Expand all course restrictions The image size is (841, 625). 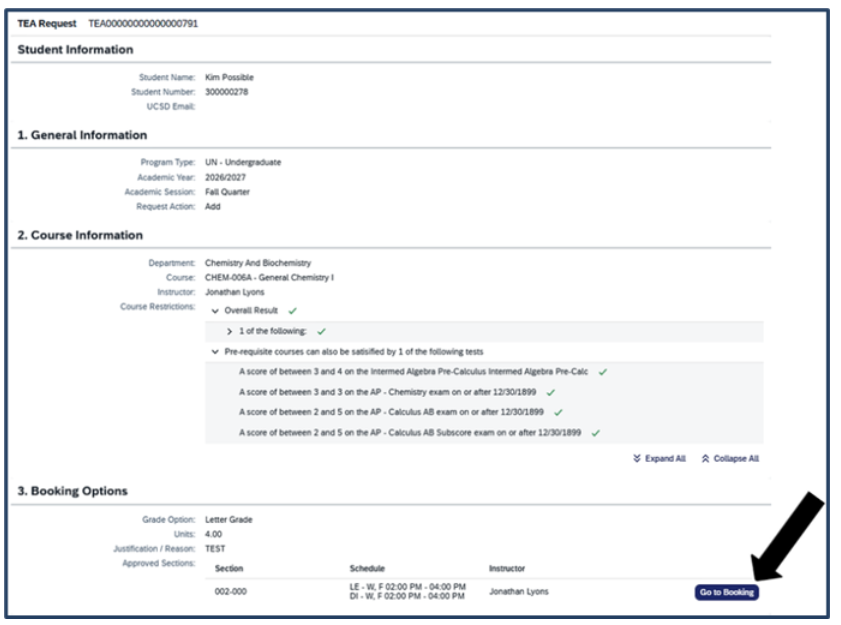click(659, 458)
